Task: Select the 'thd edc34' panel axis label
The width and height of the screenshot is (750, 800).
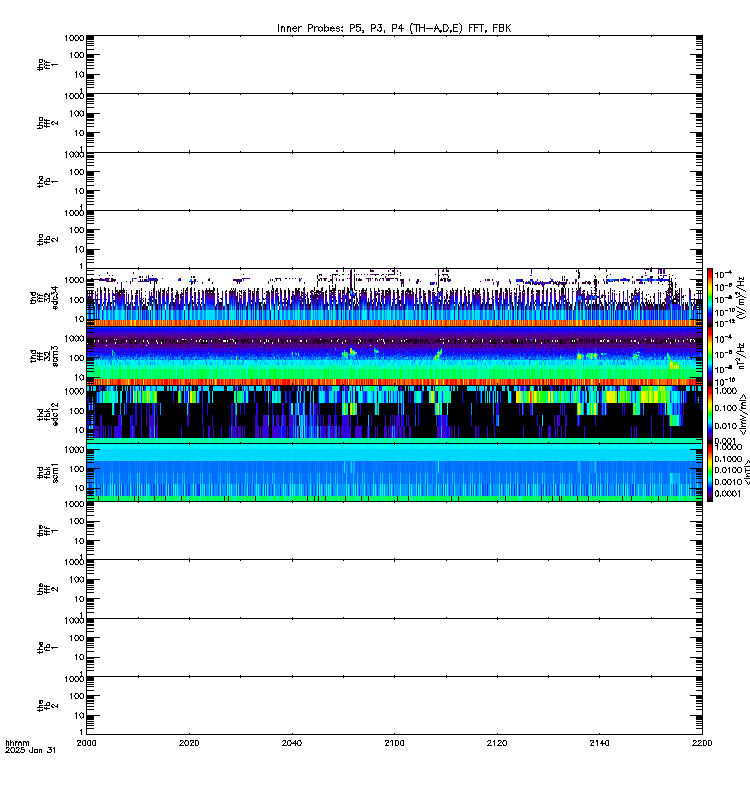Action: (44, 297)
